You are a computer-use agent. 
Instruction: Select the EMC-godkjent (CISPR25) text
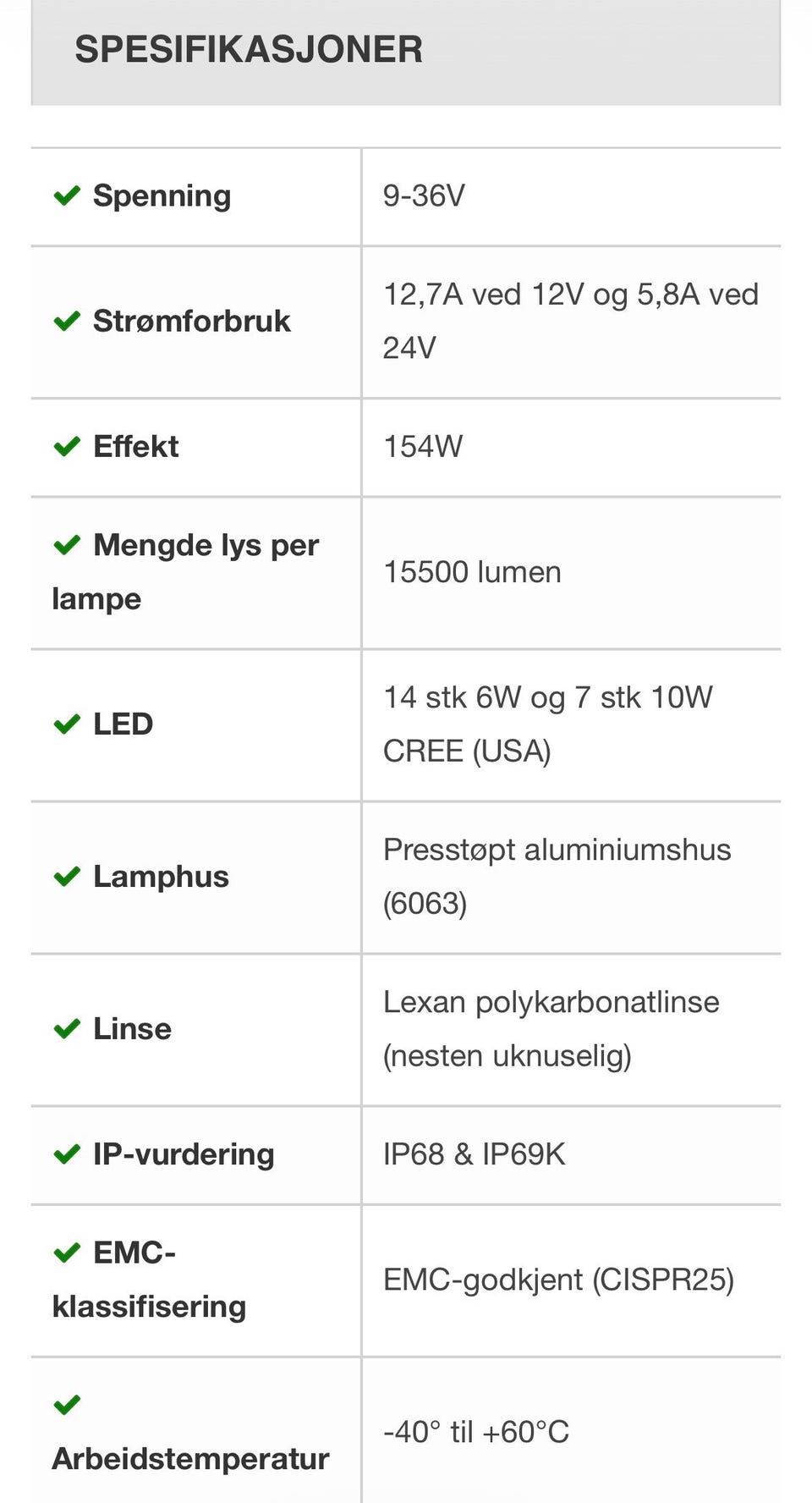[x=558, y=1280]
